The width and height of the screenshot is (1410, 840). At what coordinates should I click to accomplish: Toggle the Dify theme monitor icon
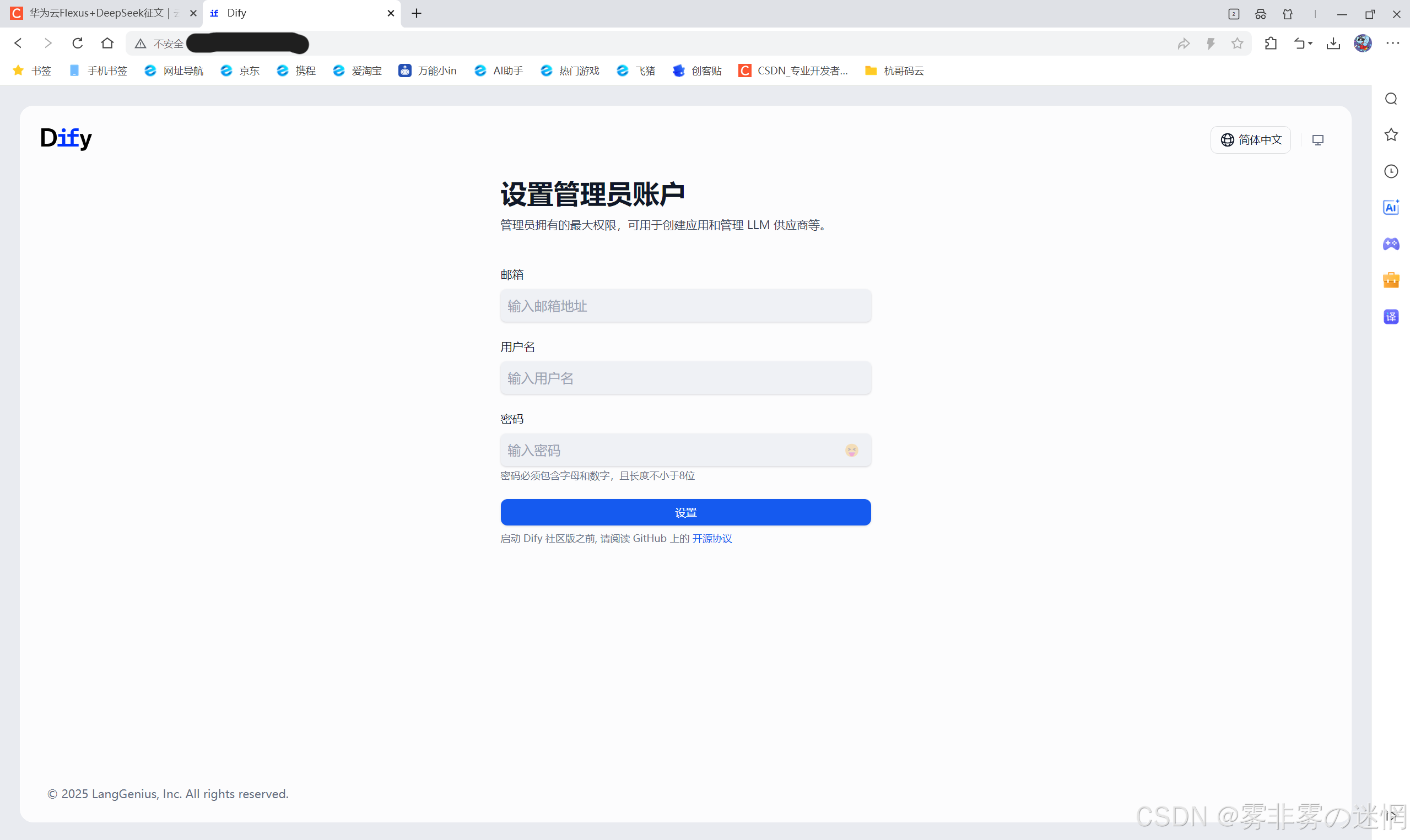1318,140
